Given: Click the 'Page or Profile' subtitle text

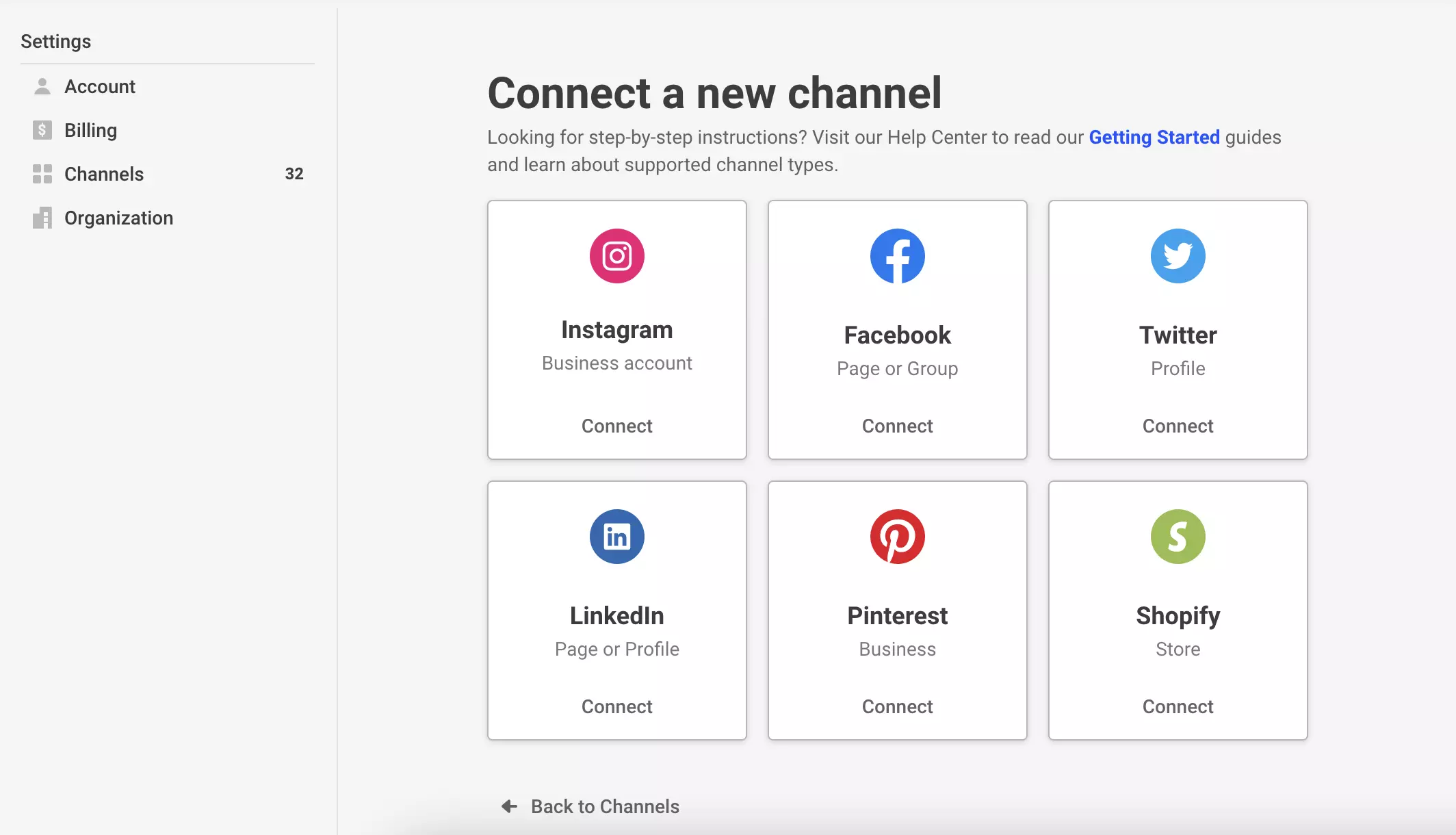Looking at the screenshot, I should [616, 650].
